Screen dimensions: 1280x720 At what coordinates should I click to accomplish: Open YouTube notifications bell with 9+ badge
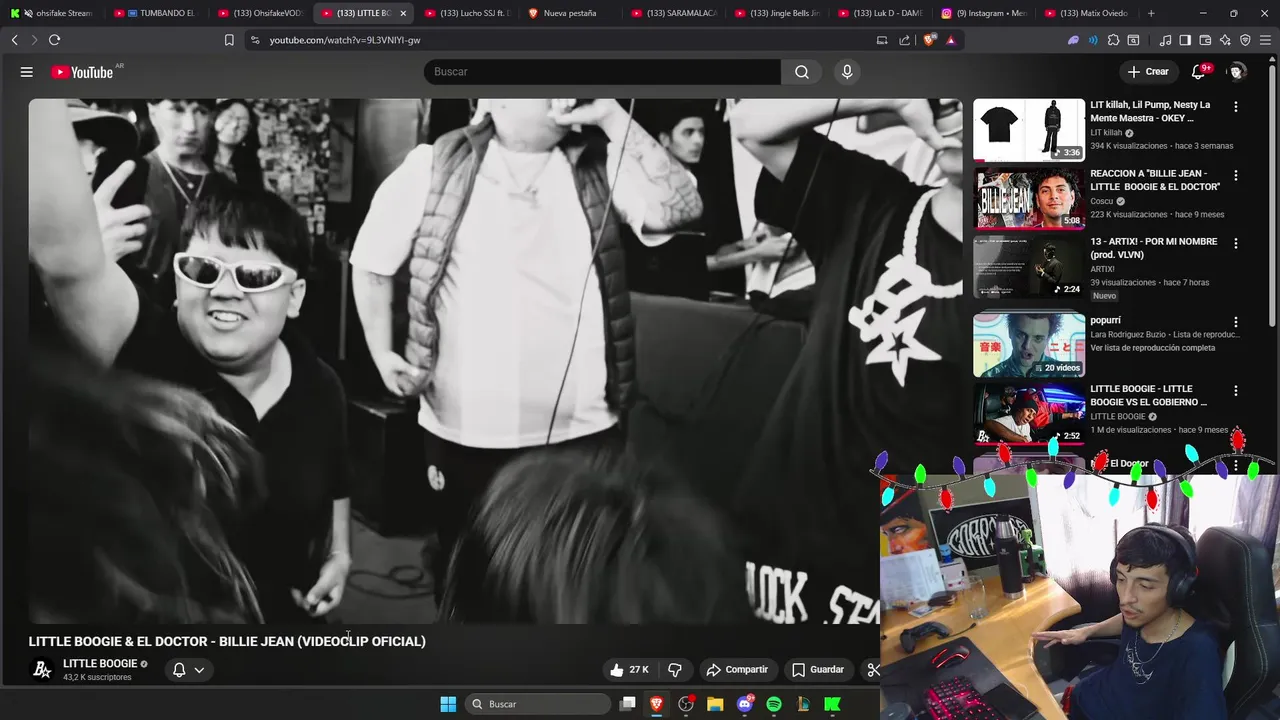tap(1199, 72)
